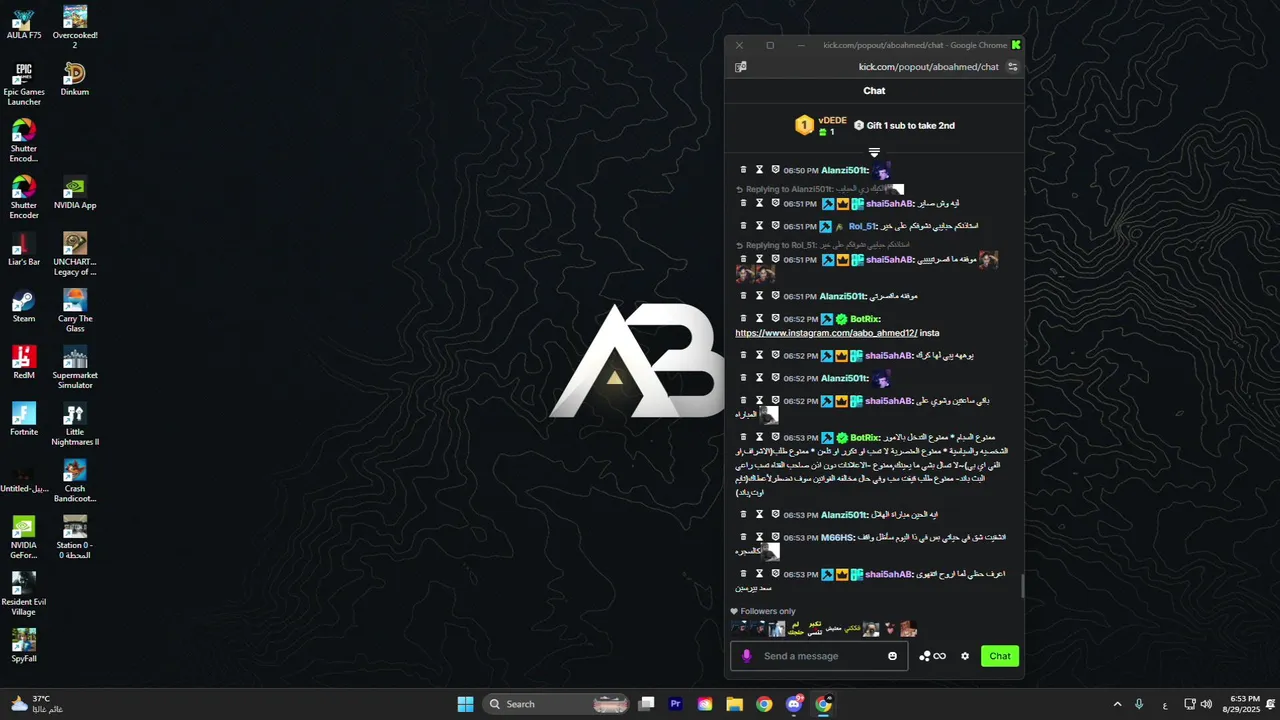Click the Replying to Rol_51 reply preview

coord(823,245)
